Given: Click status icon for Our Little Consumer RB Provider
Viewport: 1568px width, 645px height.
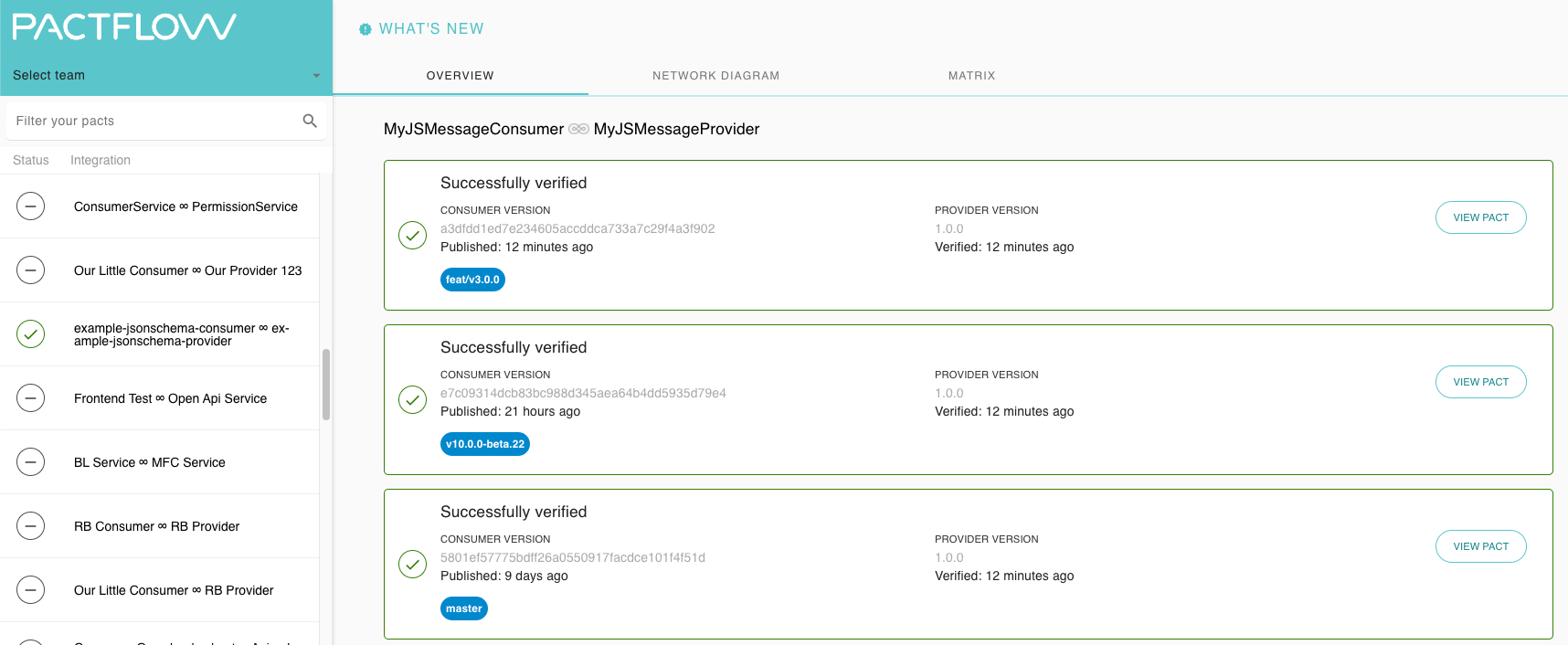Looking at the screenshot, I should [31, 590].
